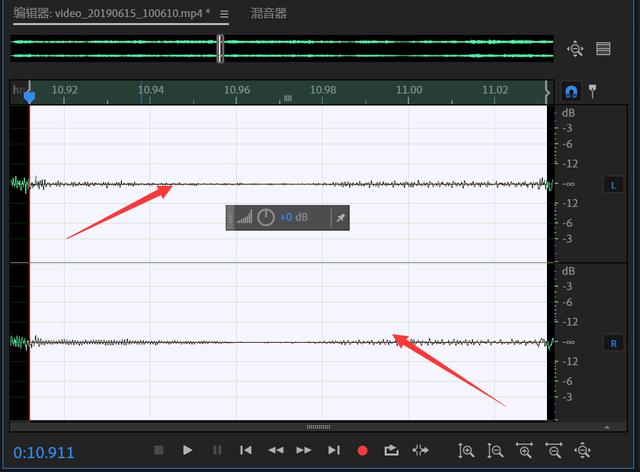Click the top dB label of the left channel scale

pyautogui.click(x=568, y=113)
